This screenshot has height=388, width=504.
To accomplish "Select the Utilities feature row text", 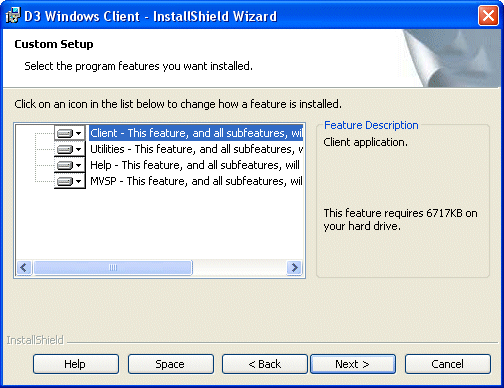I will pos(196,149).
